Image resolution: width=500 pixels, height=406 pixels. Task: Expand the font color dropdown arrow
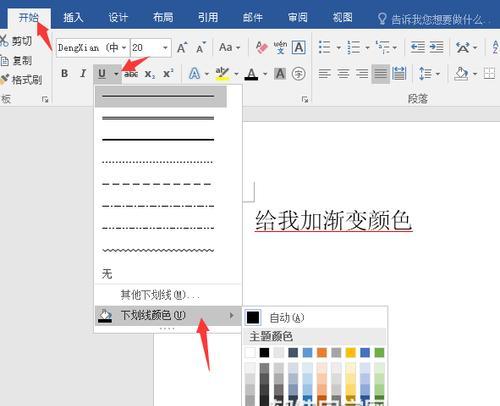tap(265, 74)
